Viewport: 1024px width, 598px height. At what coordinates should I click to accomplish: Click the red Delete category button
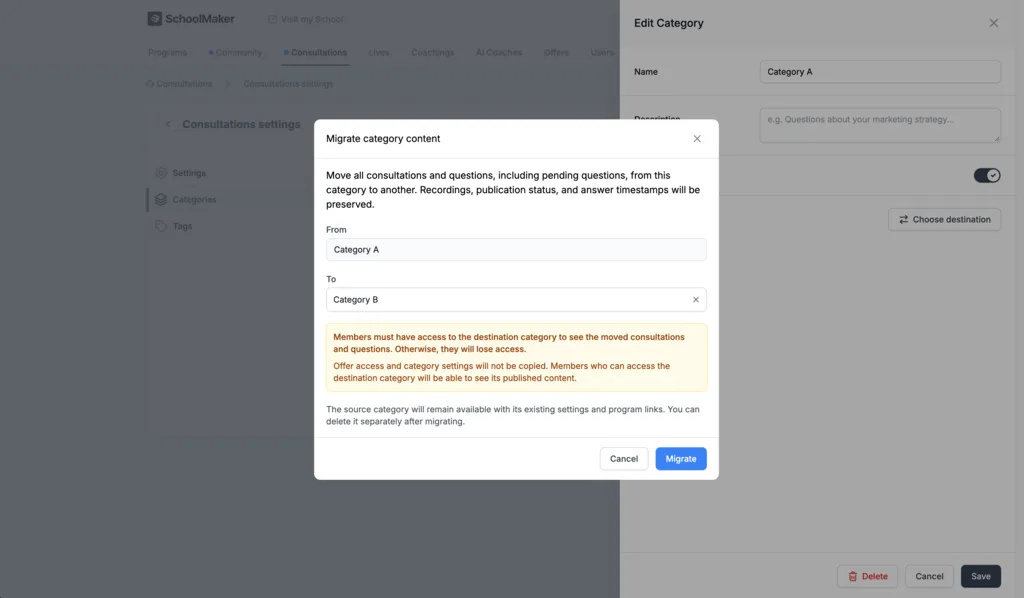point(867,576)
